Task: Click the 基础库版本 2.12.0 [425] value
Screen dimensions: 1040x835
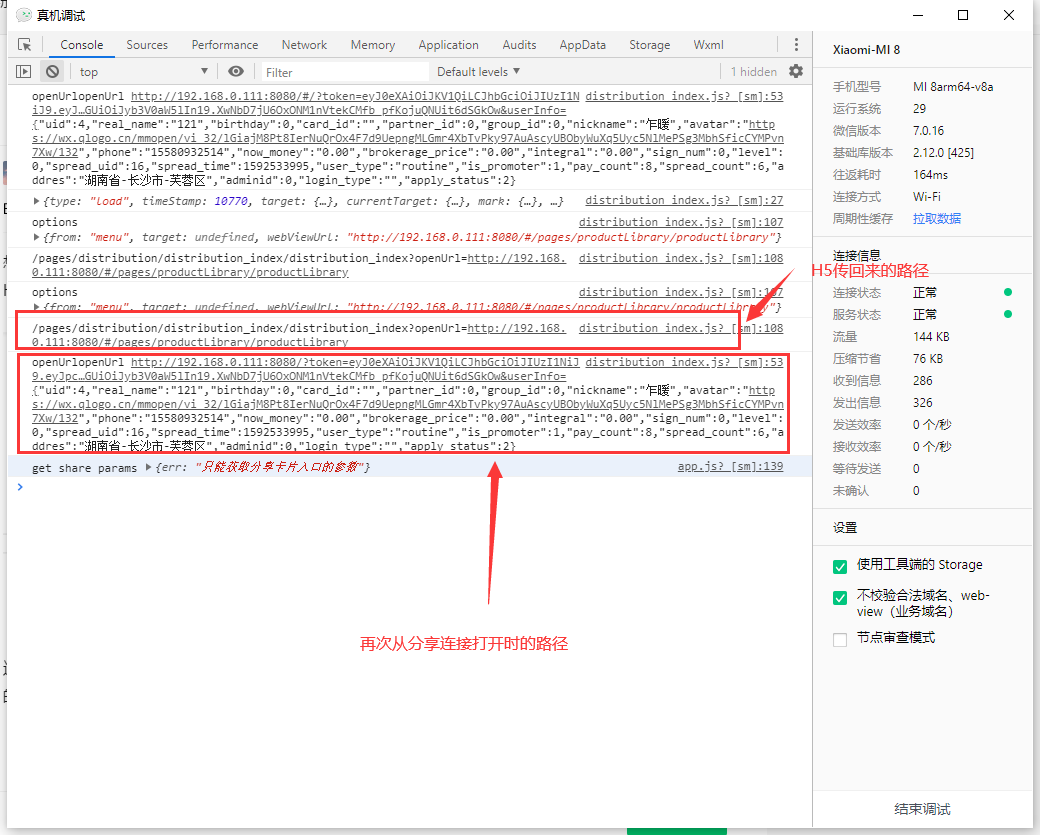Action: tap(943, 153)
